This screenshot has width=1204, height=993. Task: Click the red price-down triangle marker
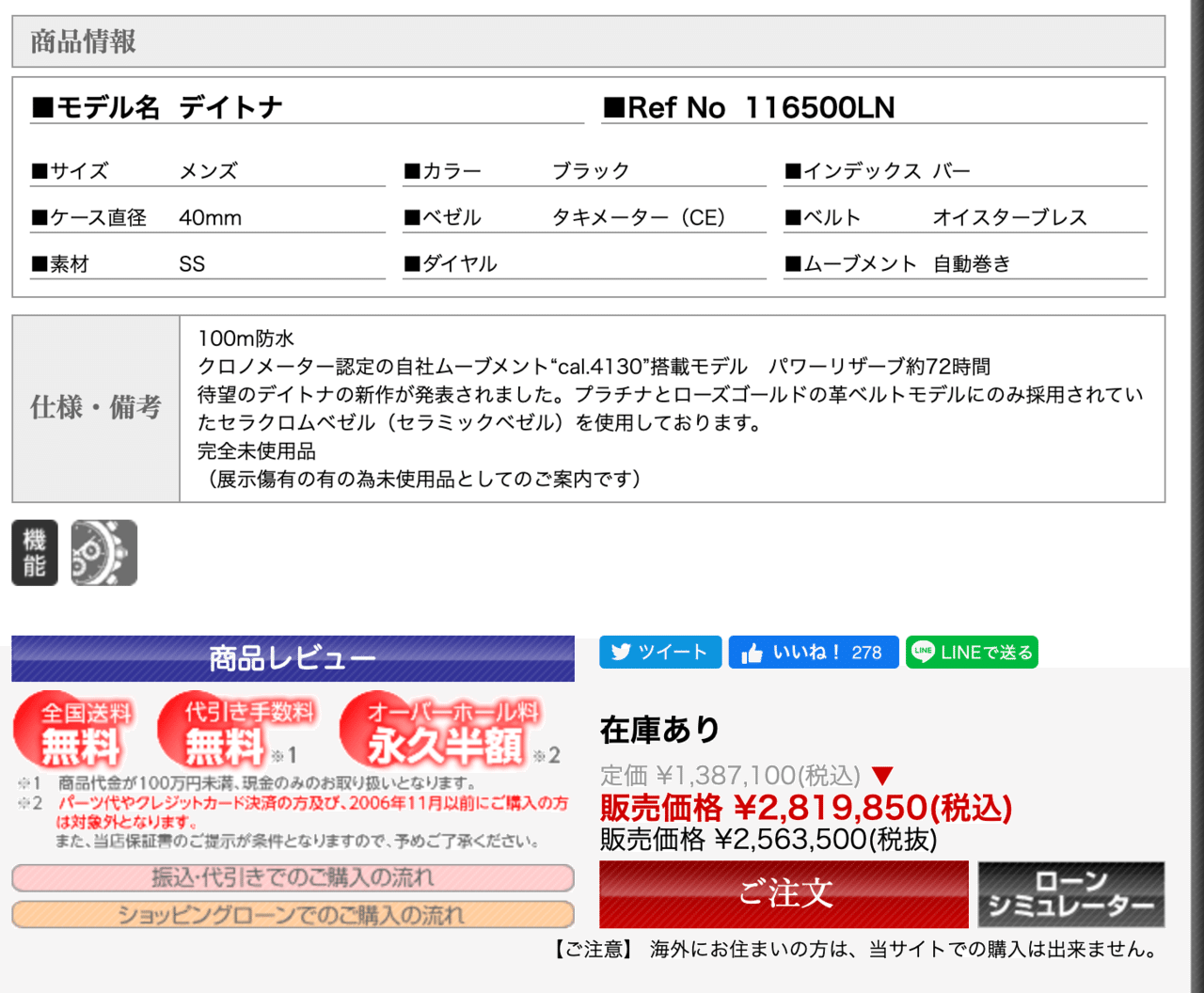tap(882, 776)
